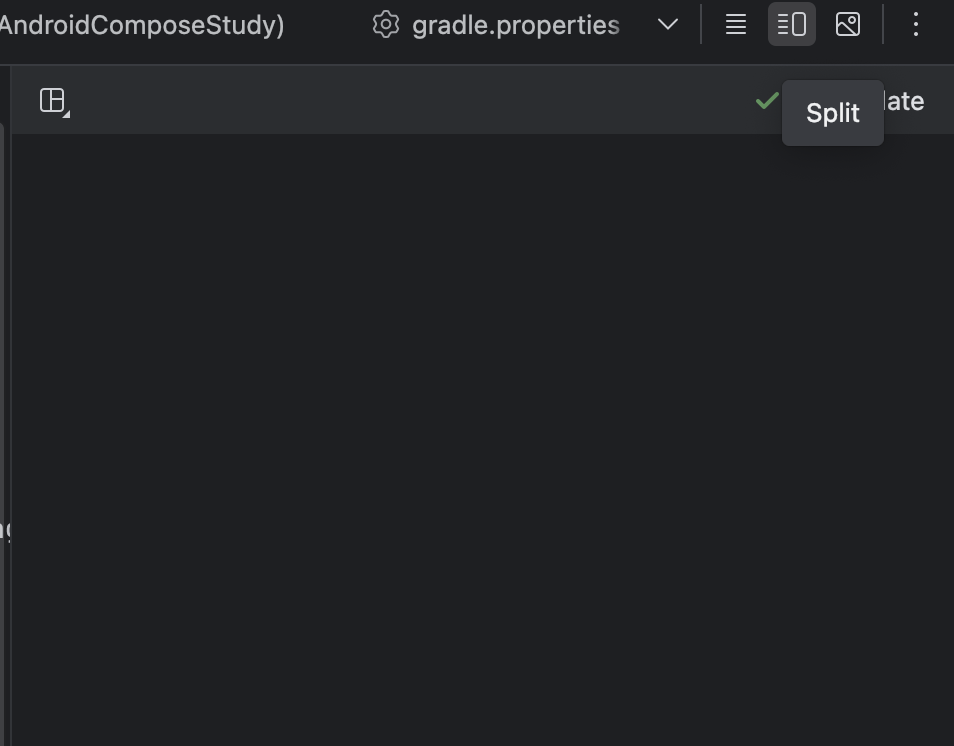The height and width of the screenshot is (746, 954).
Task: Click inside the empty preview panel
Action: click(x=482, y=439)
